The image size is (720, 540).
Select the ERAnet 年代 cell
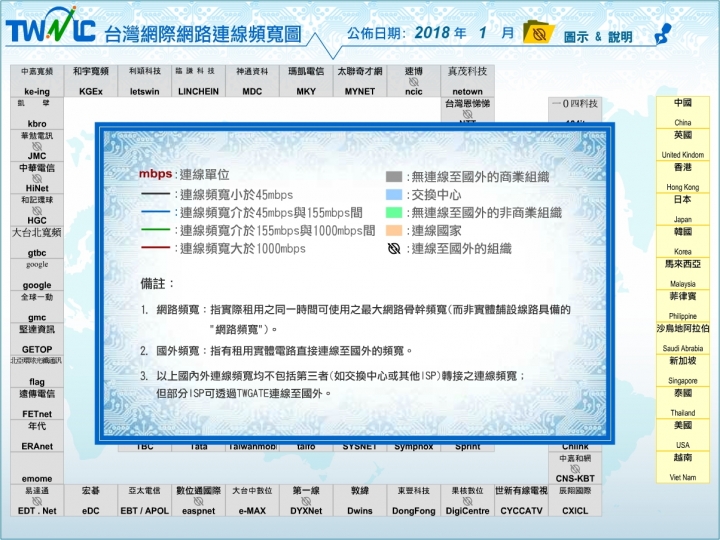(x=37, y=436)
